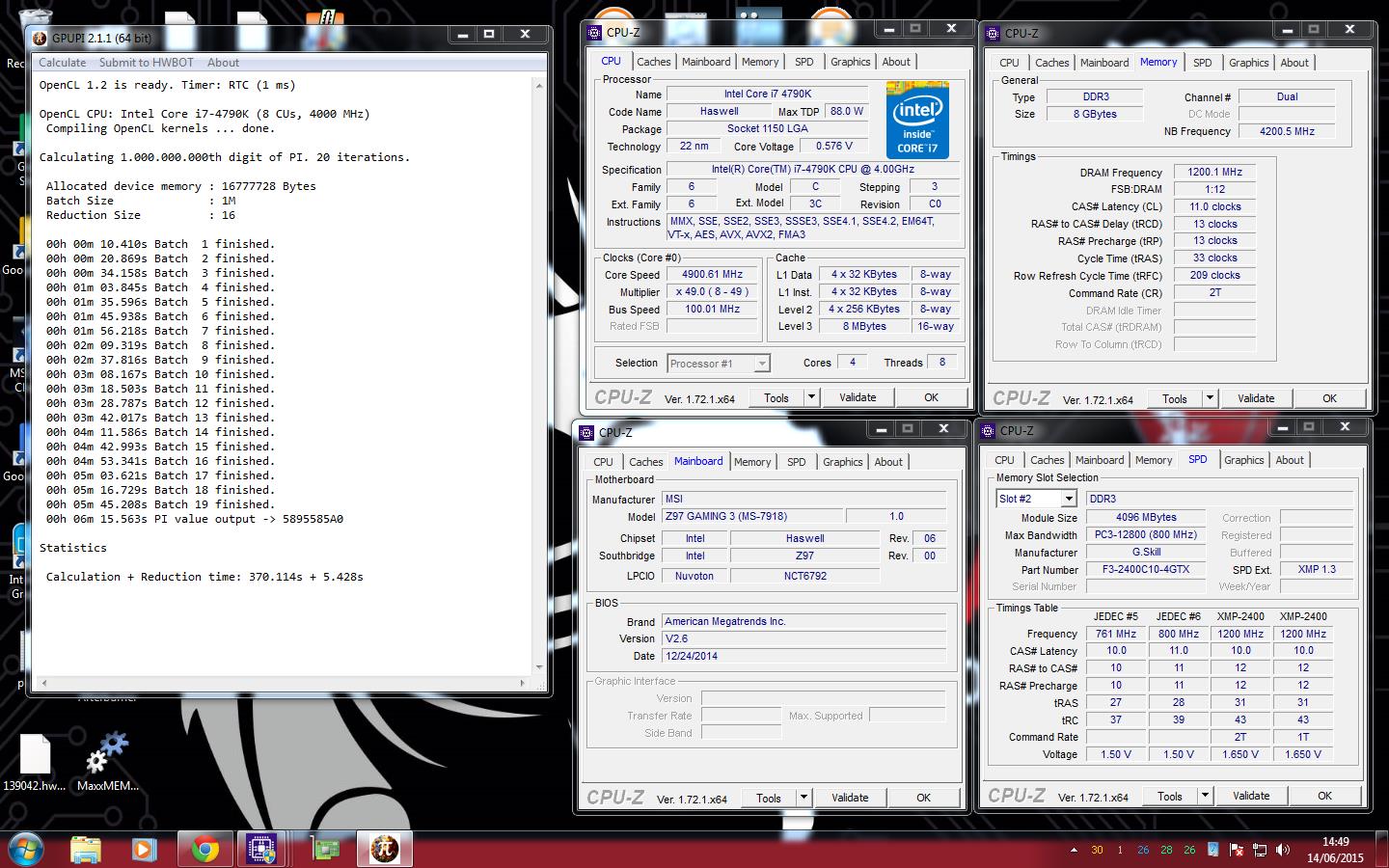Viewport: 1389px width, 868px height.
Task: Click the Manufacturer value 'G.Skill'
Action: 1145,553
